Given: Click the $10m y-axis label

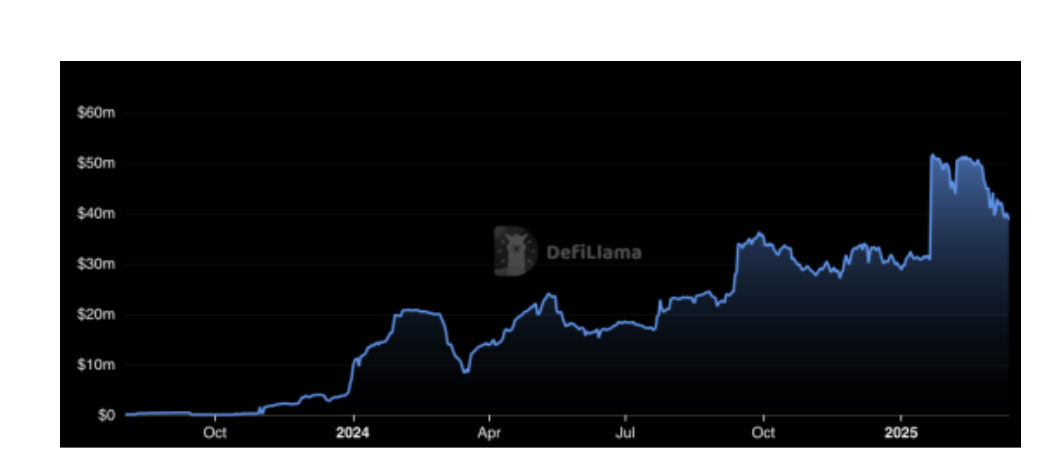Looking at the screenshot, I should 96,365.
